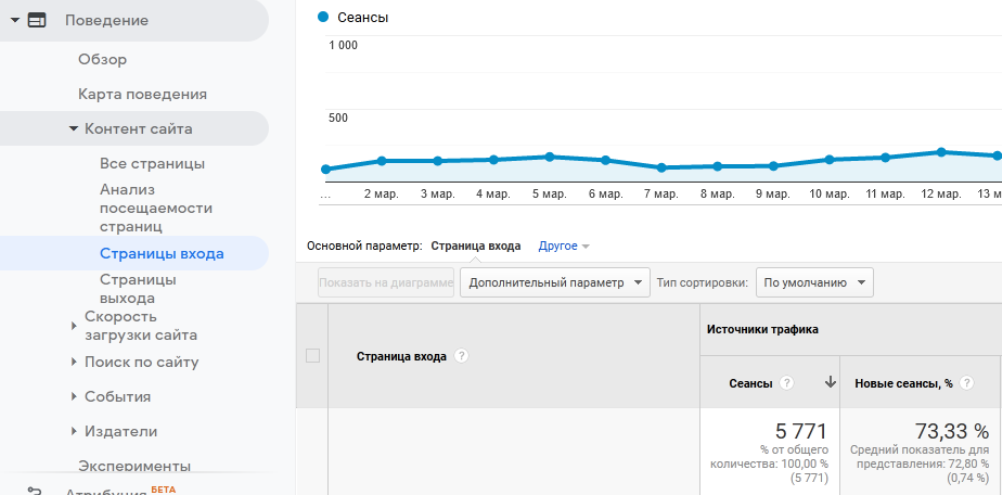Open the Обзор report
This screenshot has height=495, width=1002.
coord(102,60)
